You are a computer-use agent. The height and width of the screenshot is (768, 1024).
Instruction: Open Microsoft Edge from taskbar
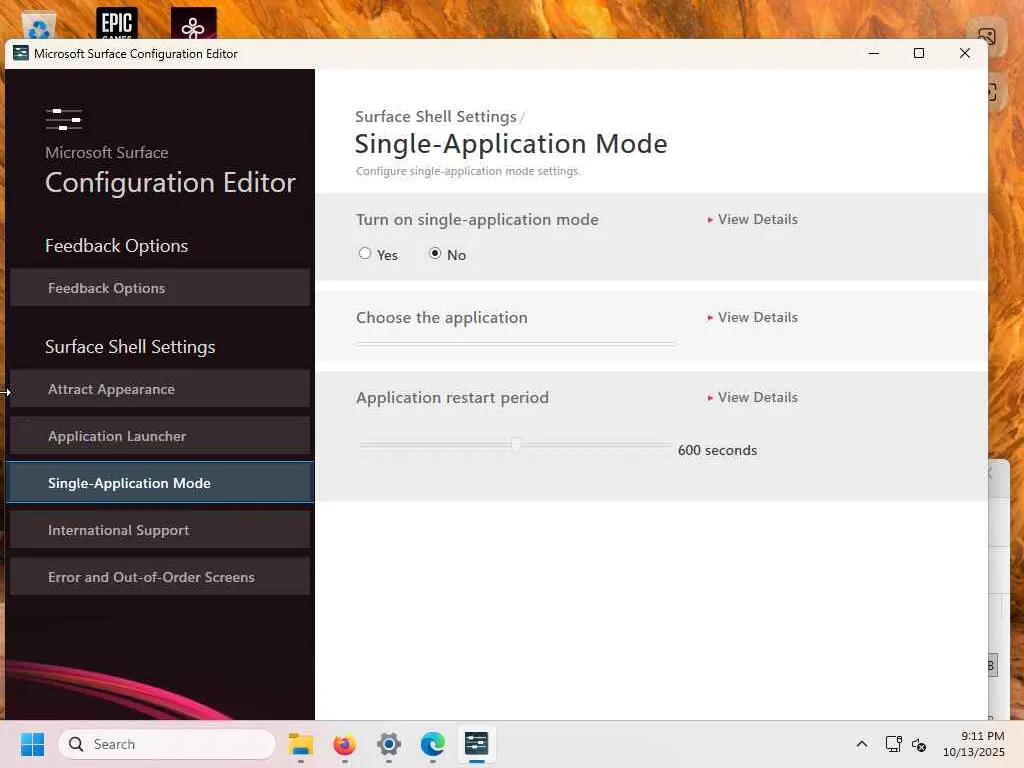432,744
